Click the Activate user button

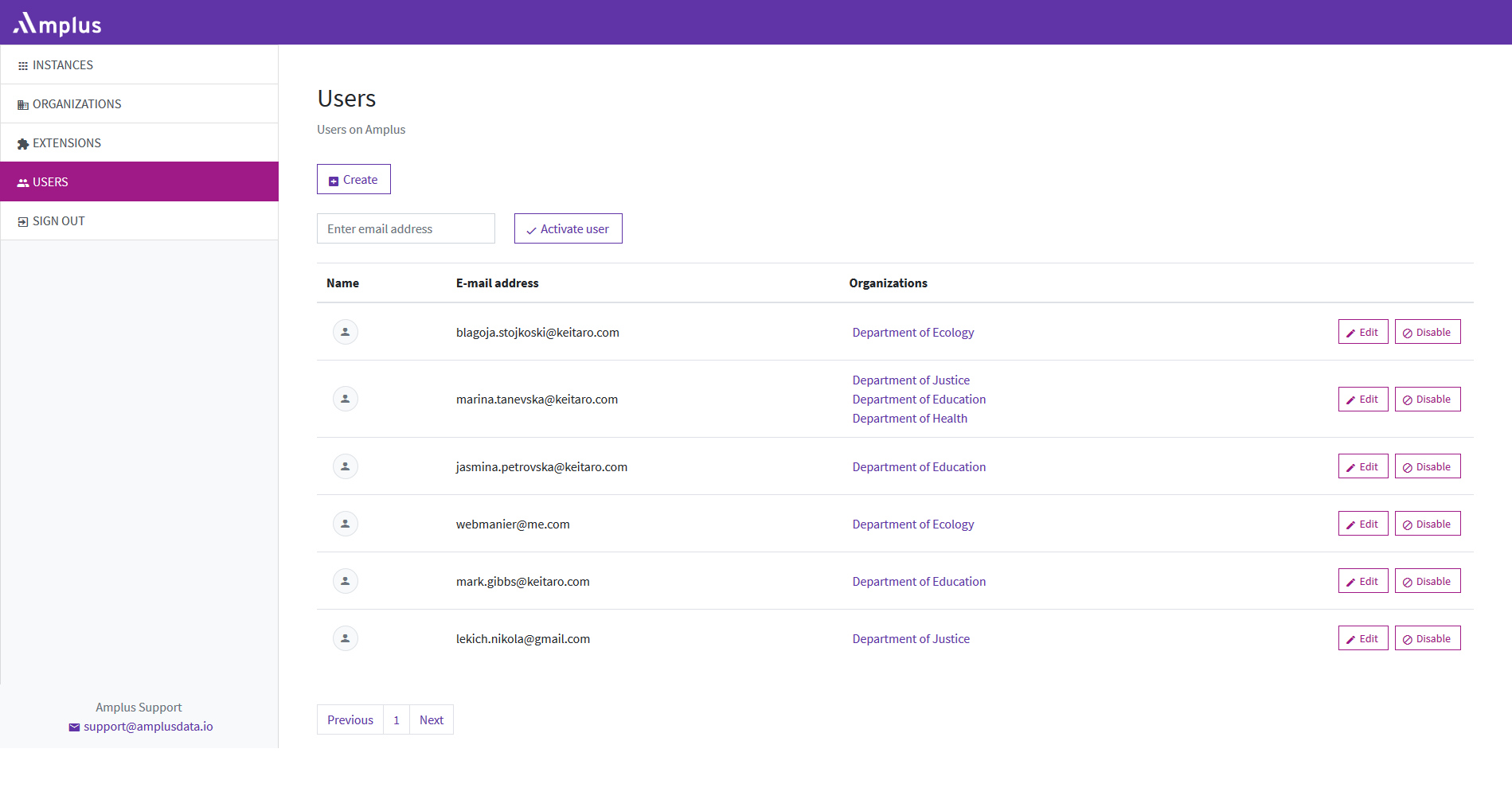click(568, 228)
